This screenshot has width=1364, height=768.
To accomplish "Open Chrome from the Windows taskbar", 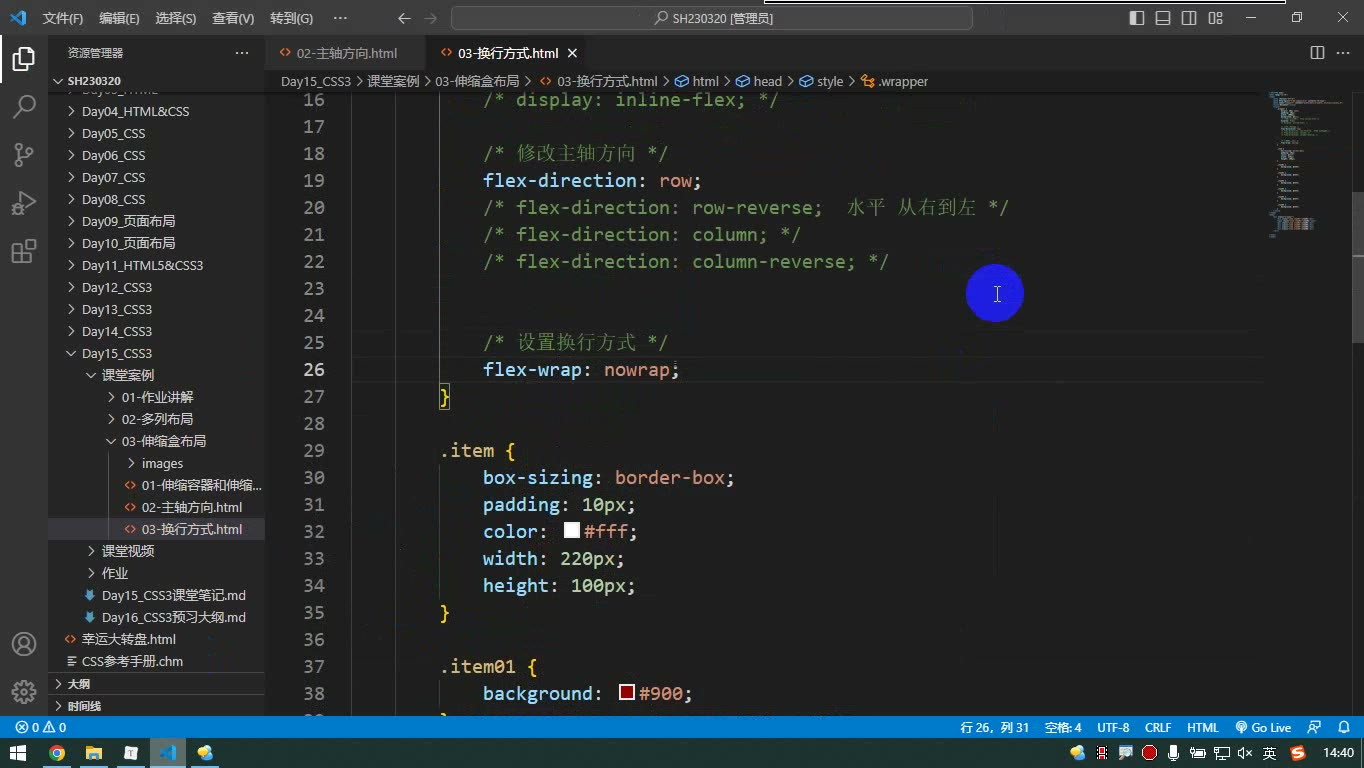I will [57, 753].
